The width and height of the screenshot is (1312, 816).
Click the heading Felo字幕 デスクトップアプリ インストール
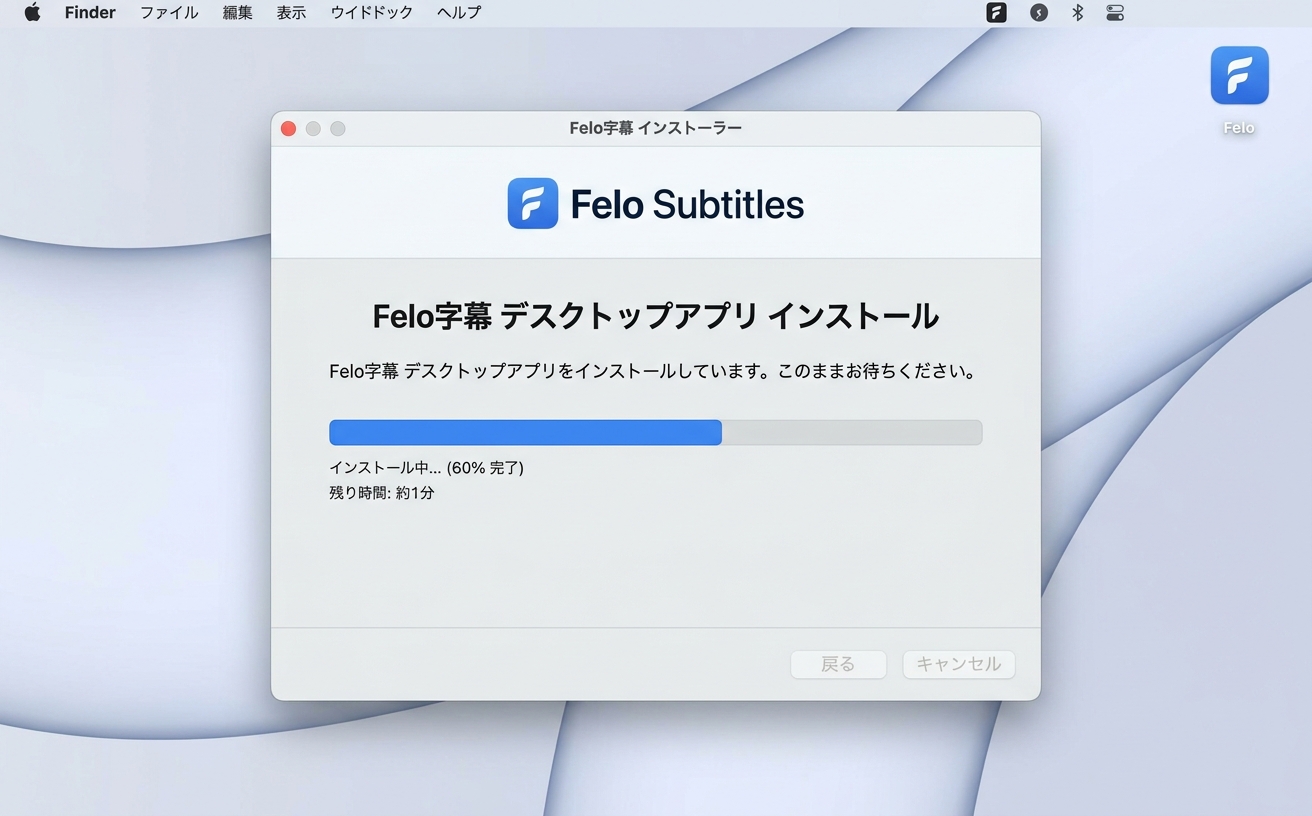click(655, 316)
